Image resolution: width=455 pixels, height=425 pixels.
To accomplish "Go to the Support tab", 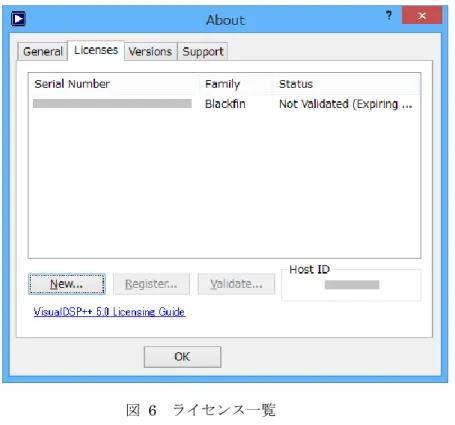I will [203, 52].
